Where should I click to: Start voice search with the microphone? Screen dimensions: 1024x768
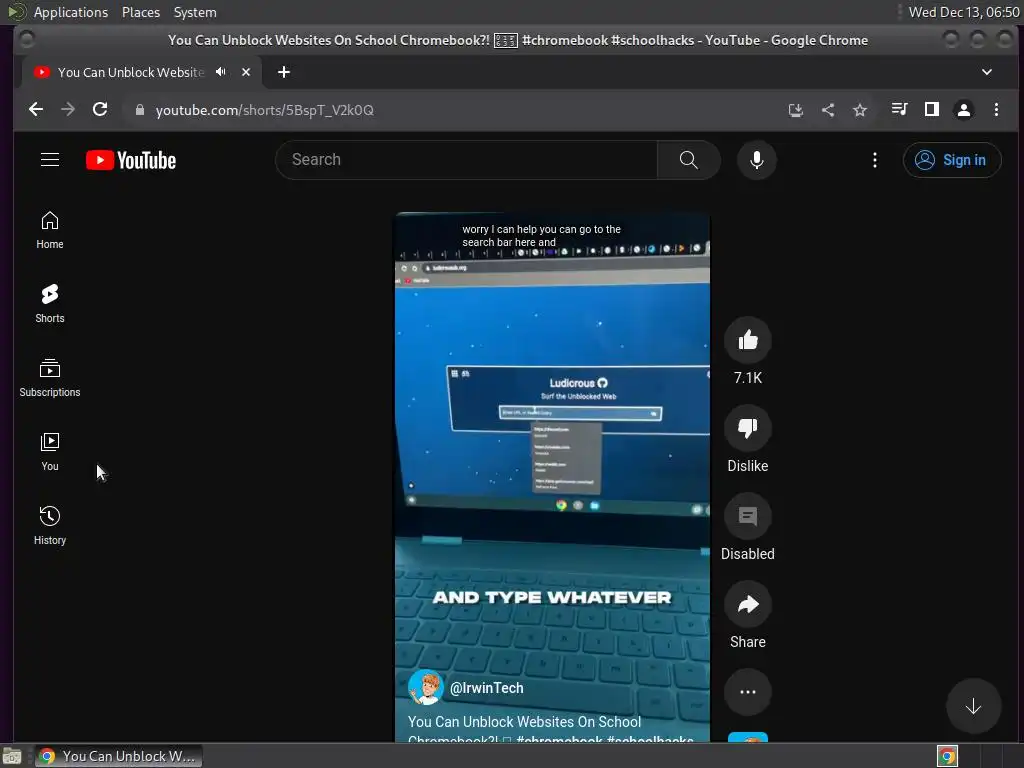(x=756, y=160)
